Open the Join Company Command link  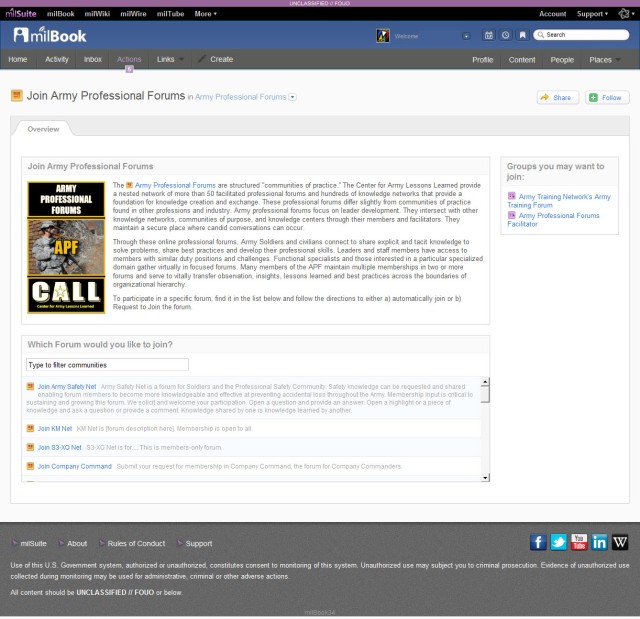pos(74,466)
